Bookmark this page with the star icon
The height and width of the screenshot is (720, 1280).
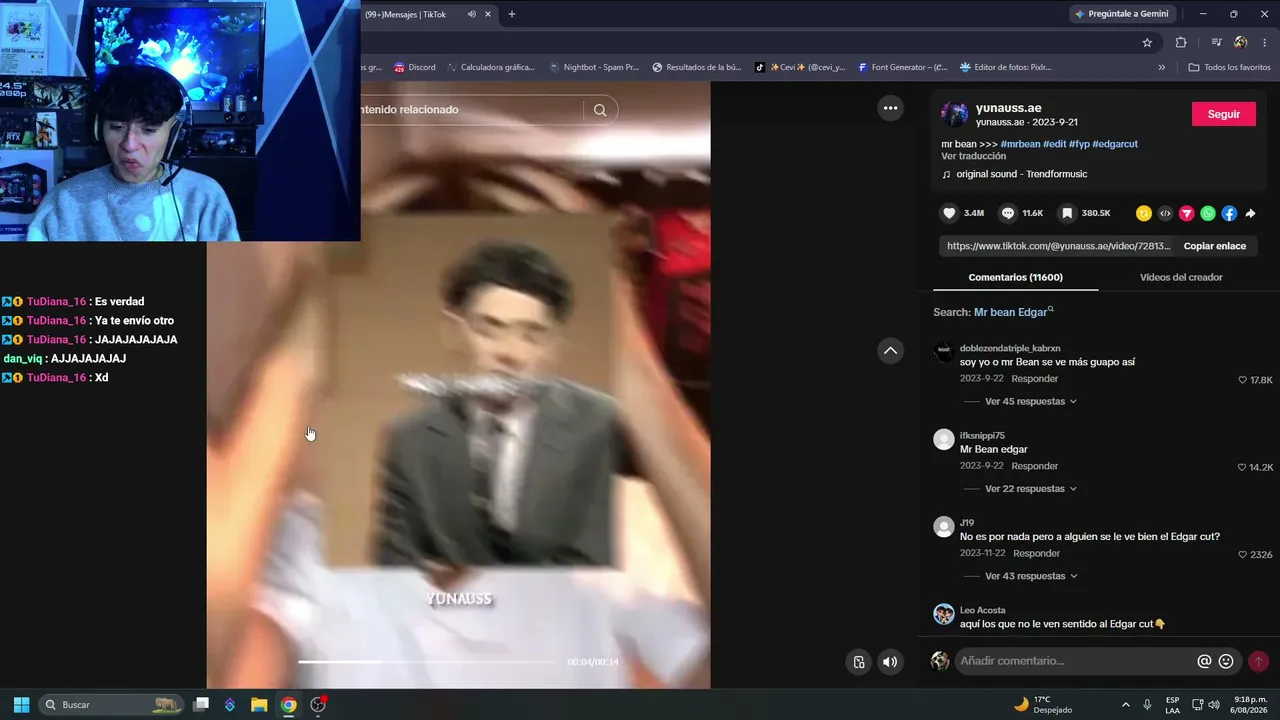1147,42
